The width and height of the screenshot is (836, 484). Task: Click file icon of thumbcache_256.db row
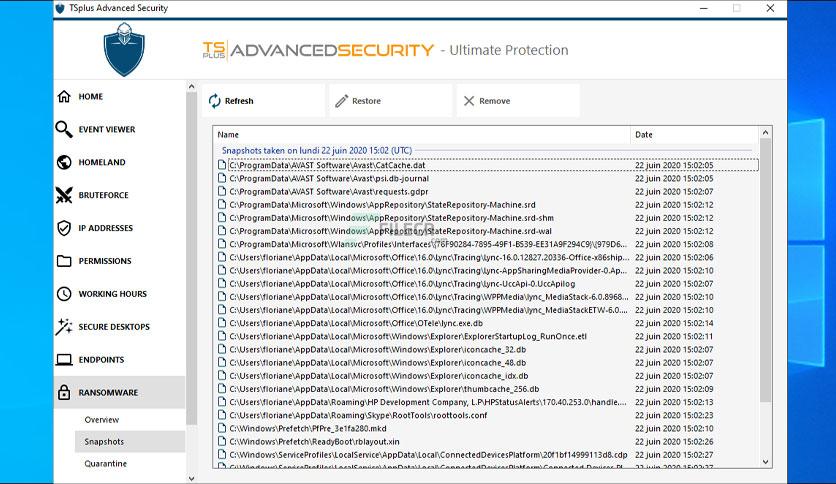point(222,389)
